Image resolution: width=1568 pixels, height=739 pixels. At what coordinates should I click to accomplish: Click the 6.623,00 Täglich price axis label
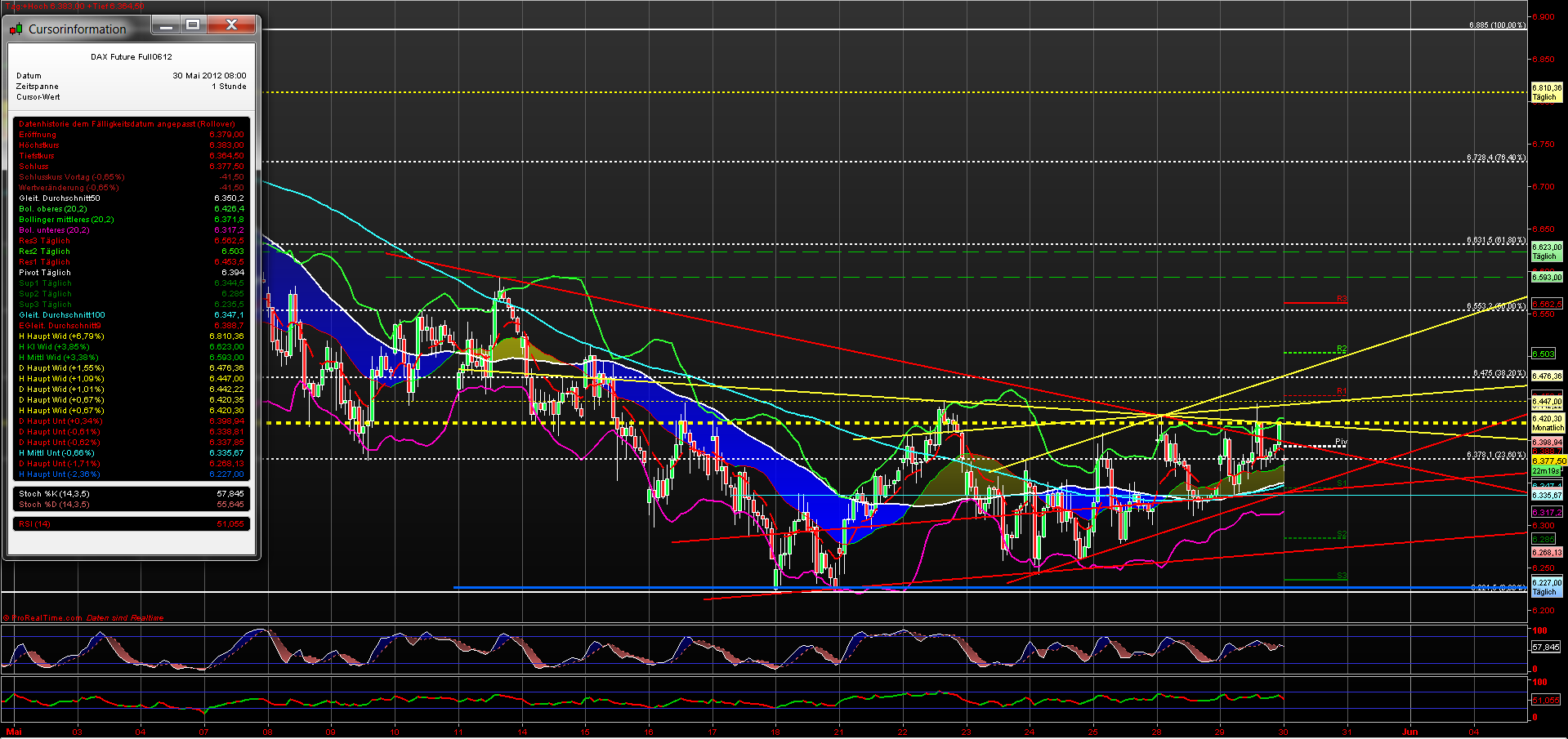coord(1546,252)
